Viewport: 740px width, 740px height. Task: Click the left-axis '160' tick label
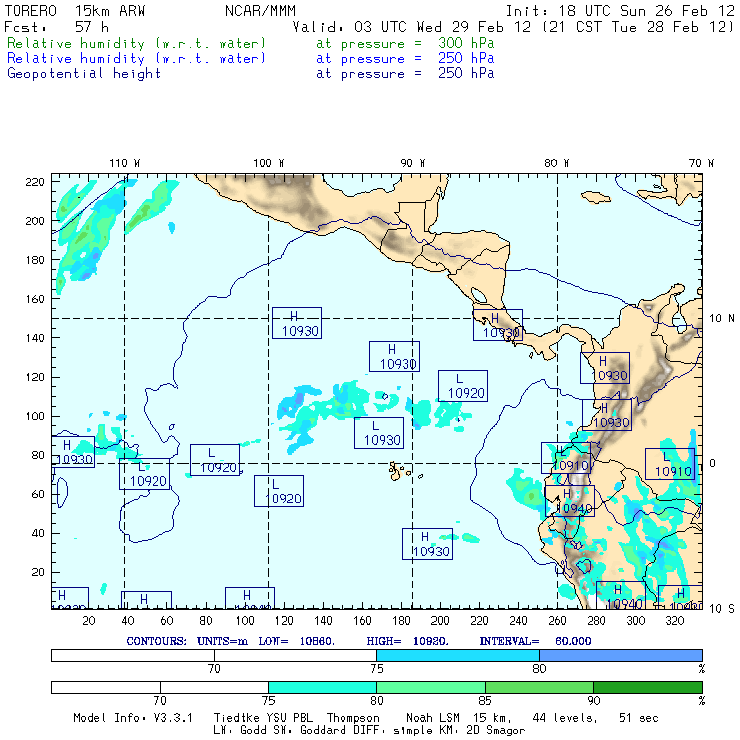[x=34, y=299]
